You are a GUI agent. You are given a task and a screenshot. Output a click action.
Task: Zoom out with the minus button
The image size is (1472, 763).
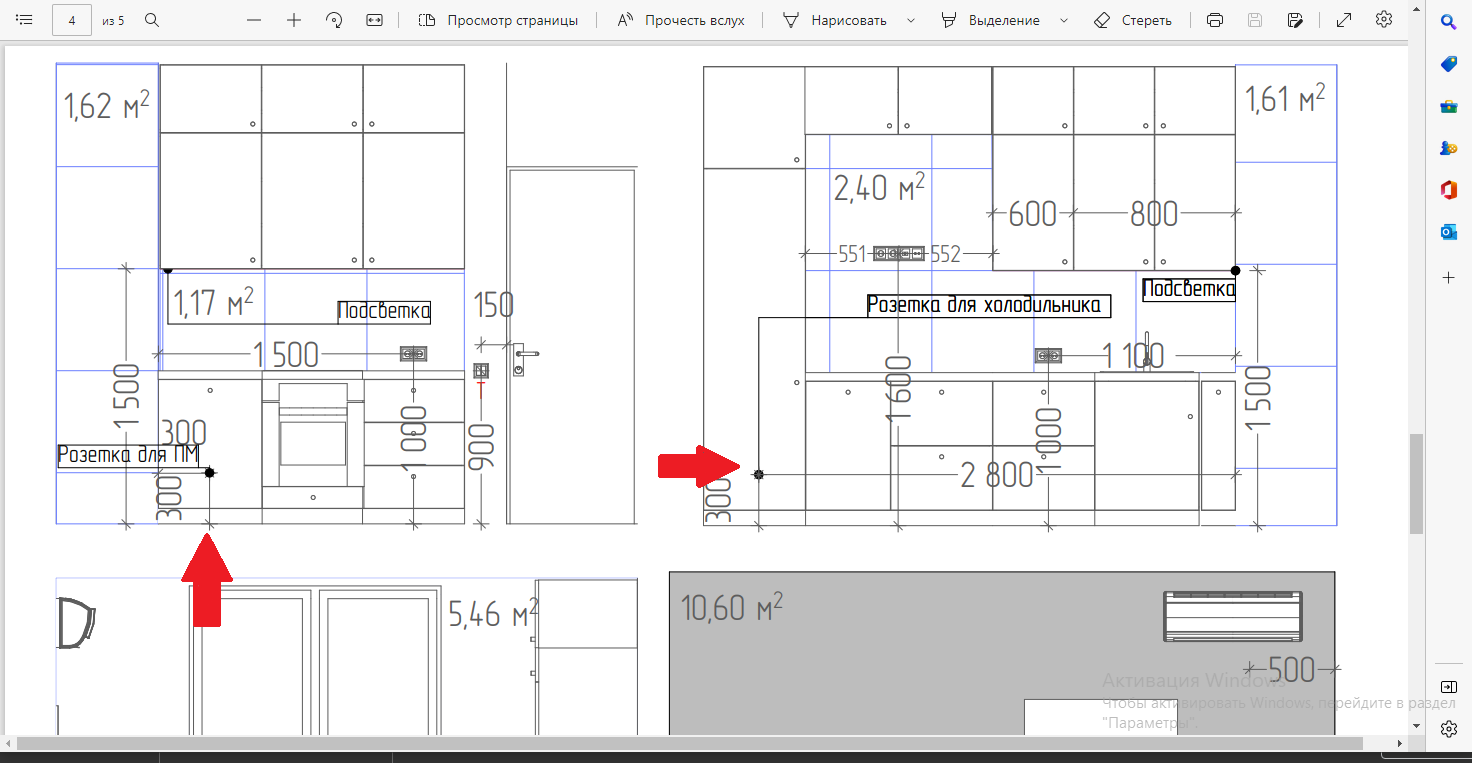[254, 20]
